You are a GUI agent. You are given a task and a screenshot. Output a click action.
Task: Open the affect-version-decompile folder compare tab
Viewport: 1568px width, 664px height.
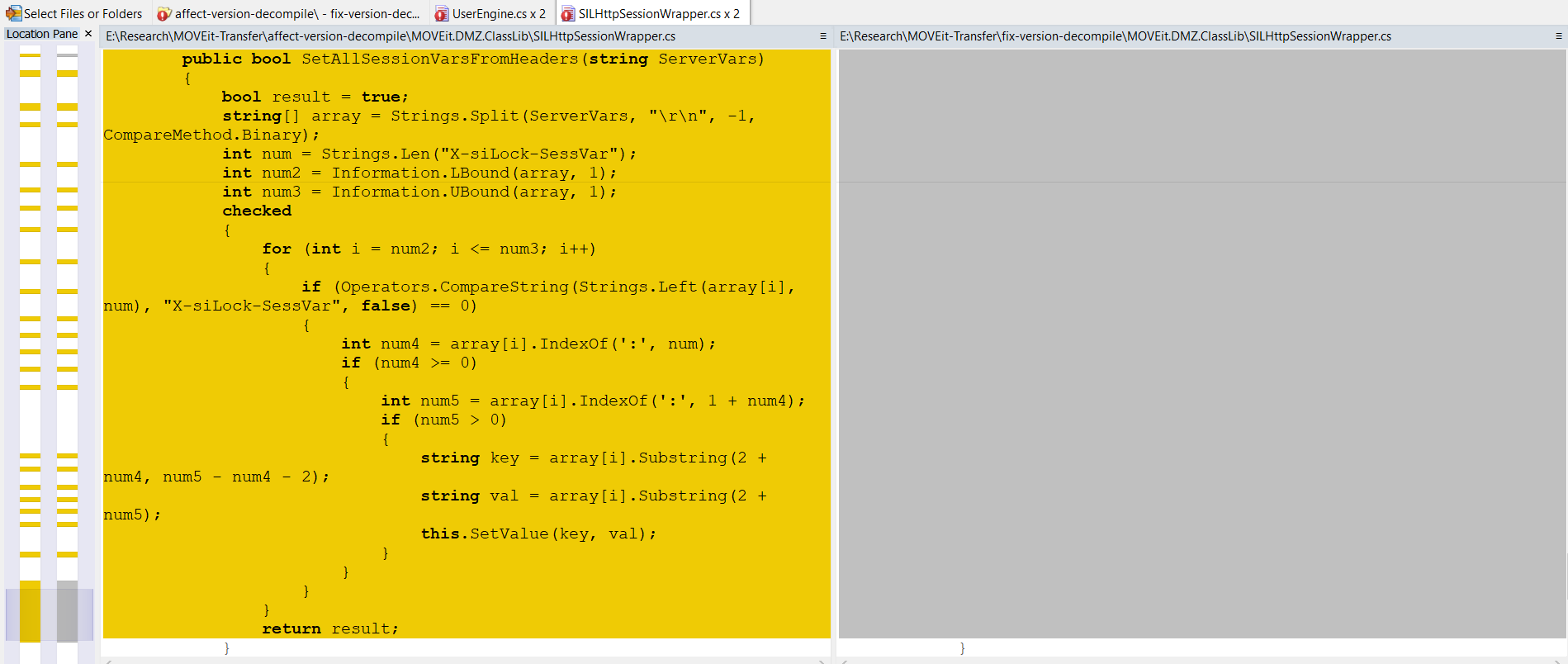click(x=289, y=13)
